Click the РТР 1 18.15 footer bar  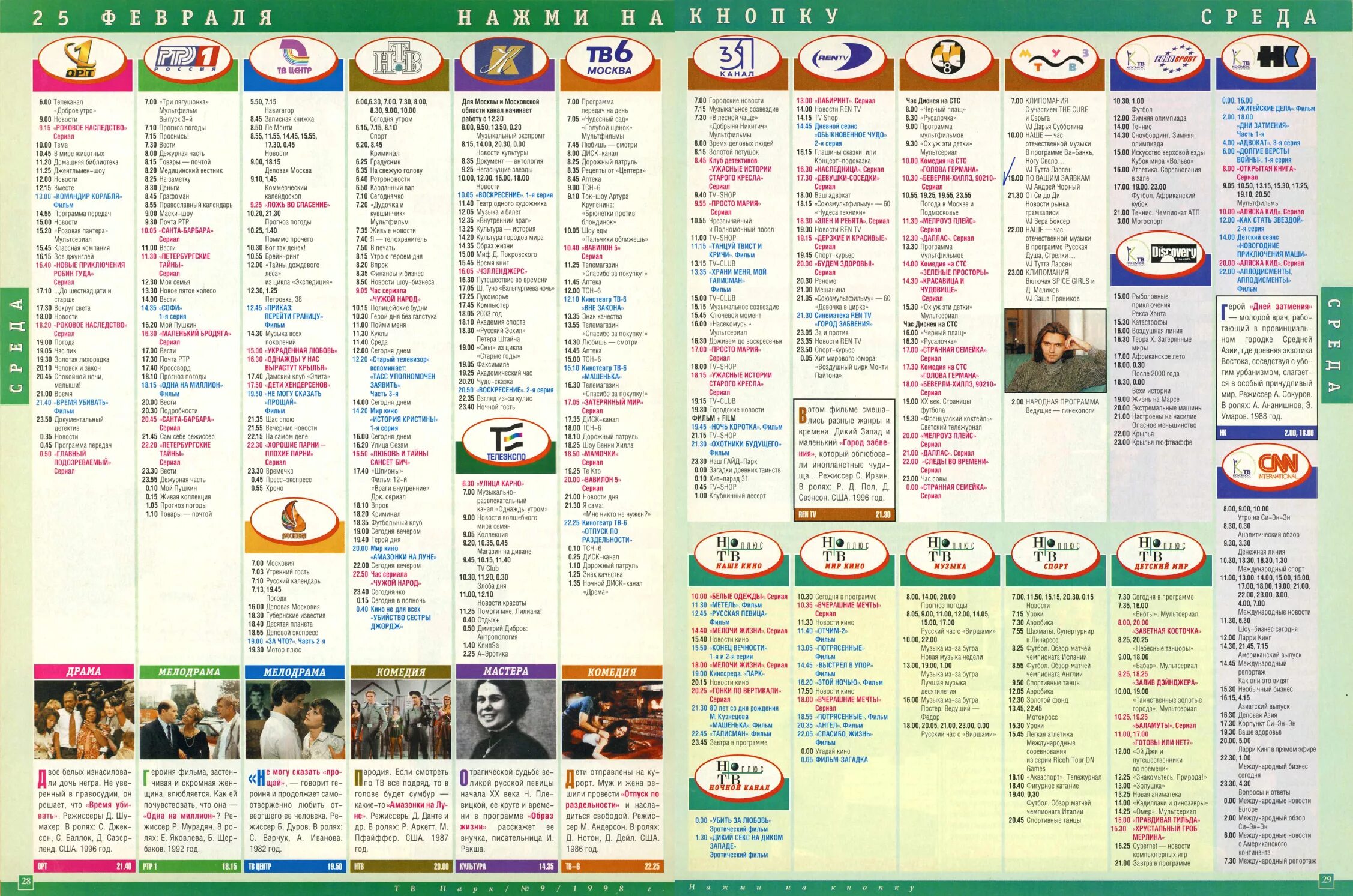coord(189,866)
